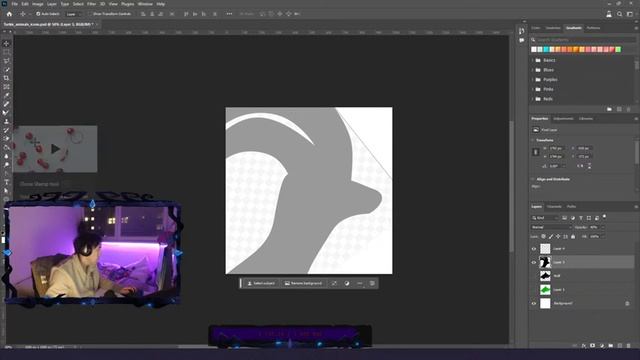Delete gradient trash icon in Gradients panel
Viewport: 640px width, 360px height.
click(629, 109)
